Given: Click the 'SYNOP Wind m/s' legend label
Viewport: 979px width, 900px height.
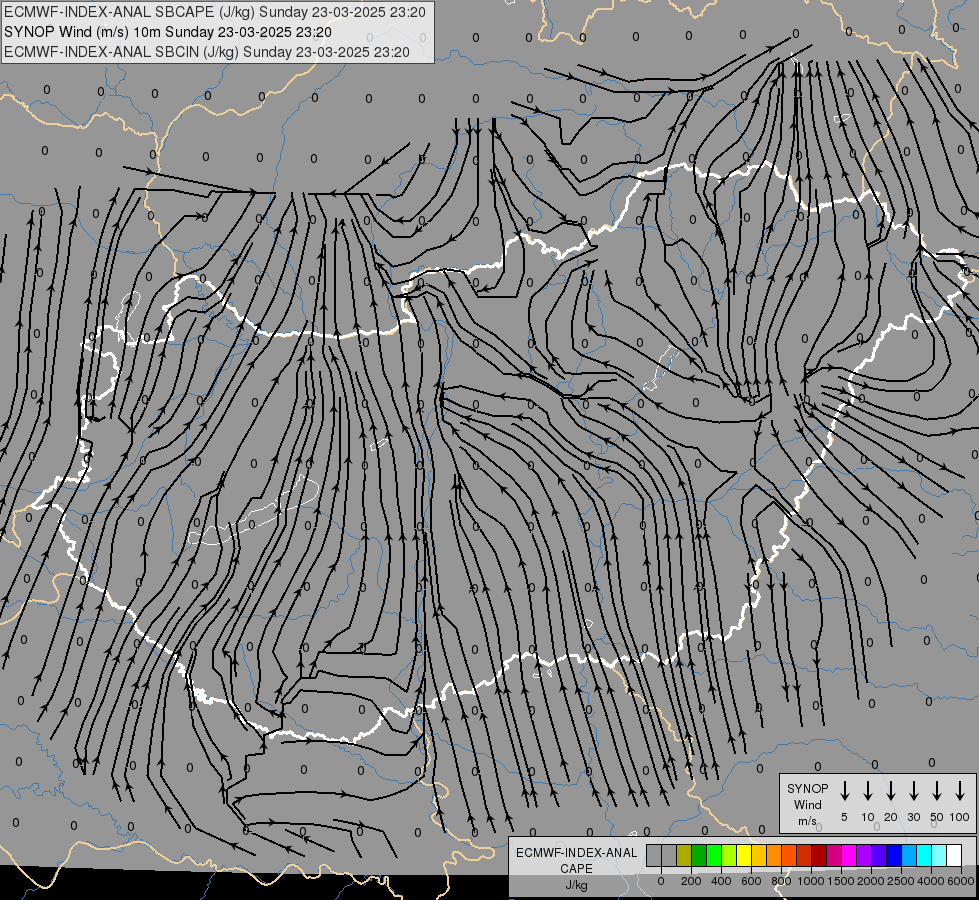Looking at the screenshot, I should click(x=807, y=804).
